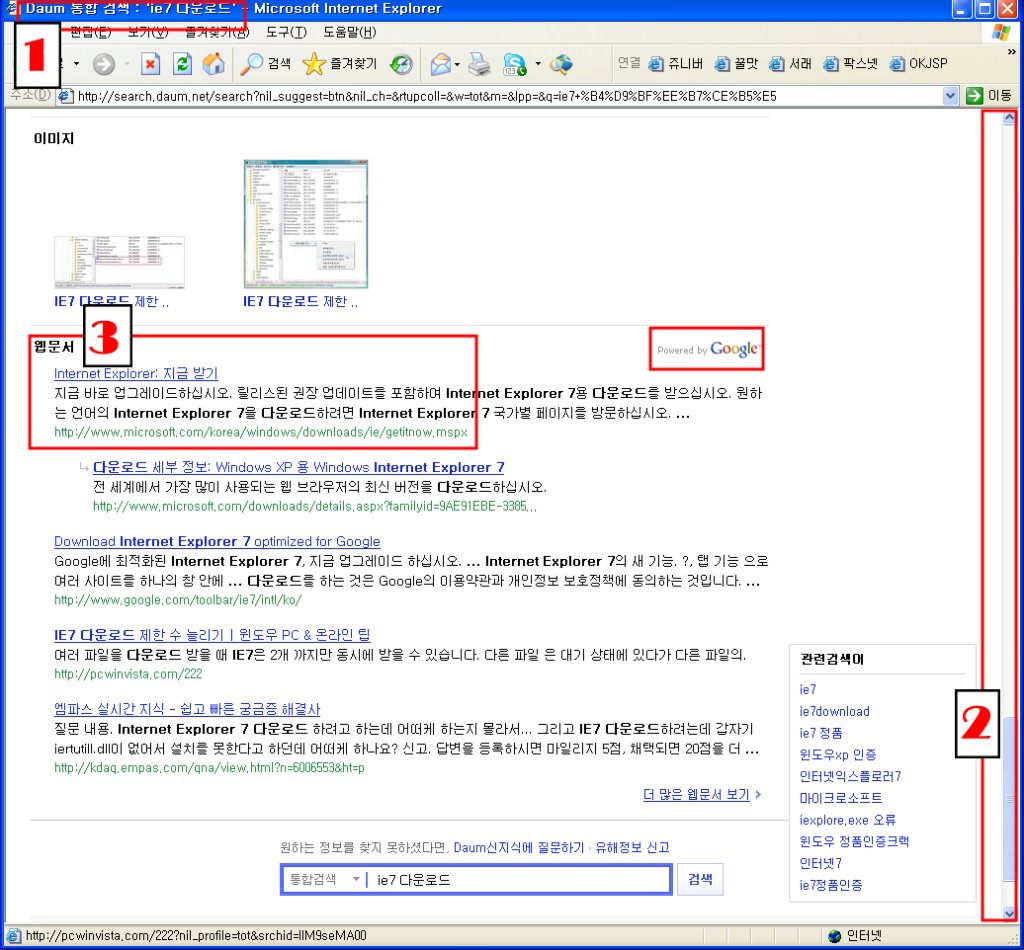Click related search term 'ie7'

click(x=808, y=689)
